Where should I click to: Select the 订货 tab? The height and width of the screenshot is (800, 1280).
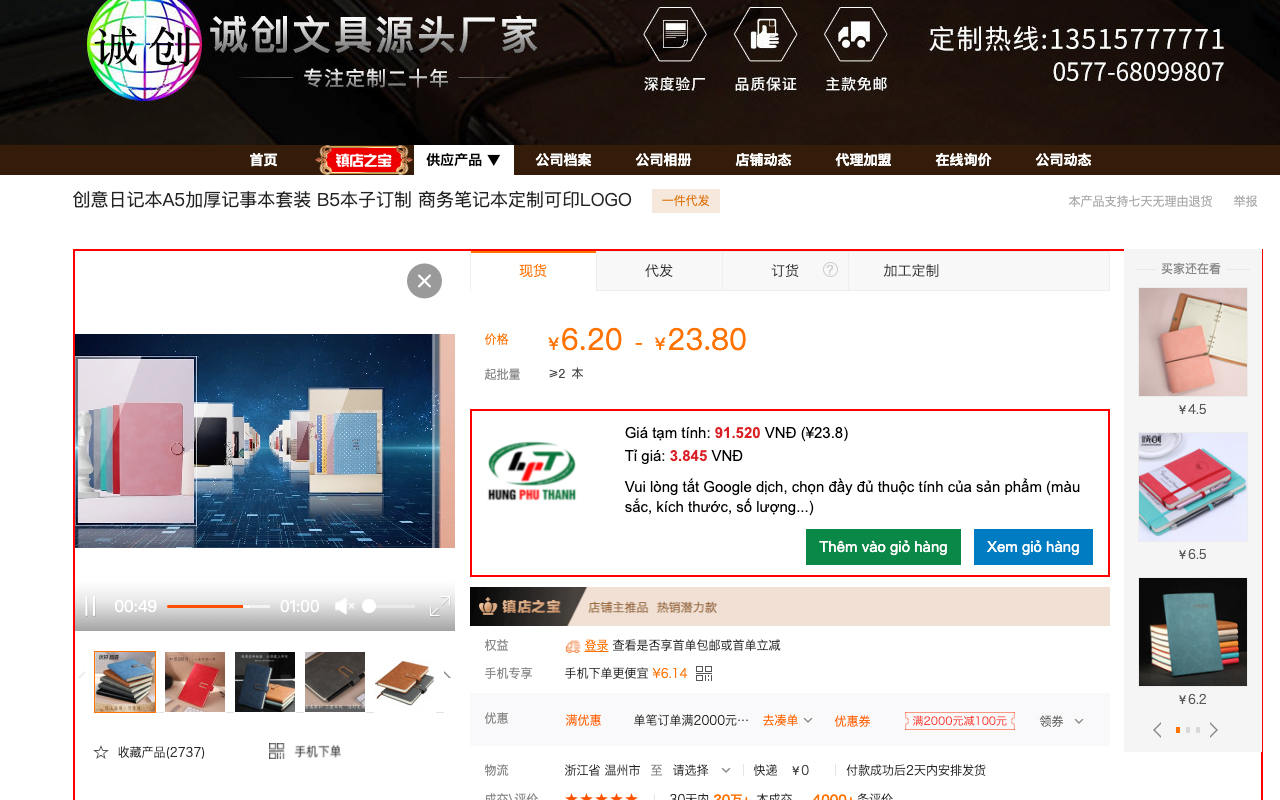pos(785,271)
